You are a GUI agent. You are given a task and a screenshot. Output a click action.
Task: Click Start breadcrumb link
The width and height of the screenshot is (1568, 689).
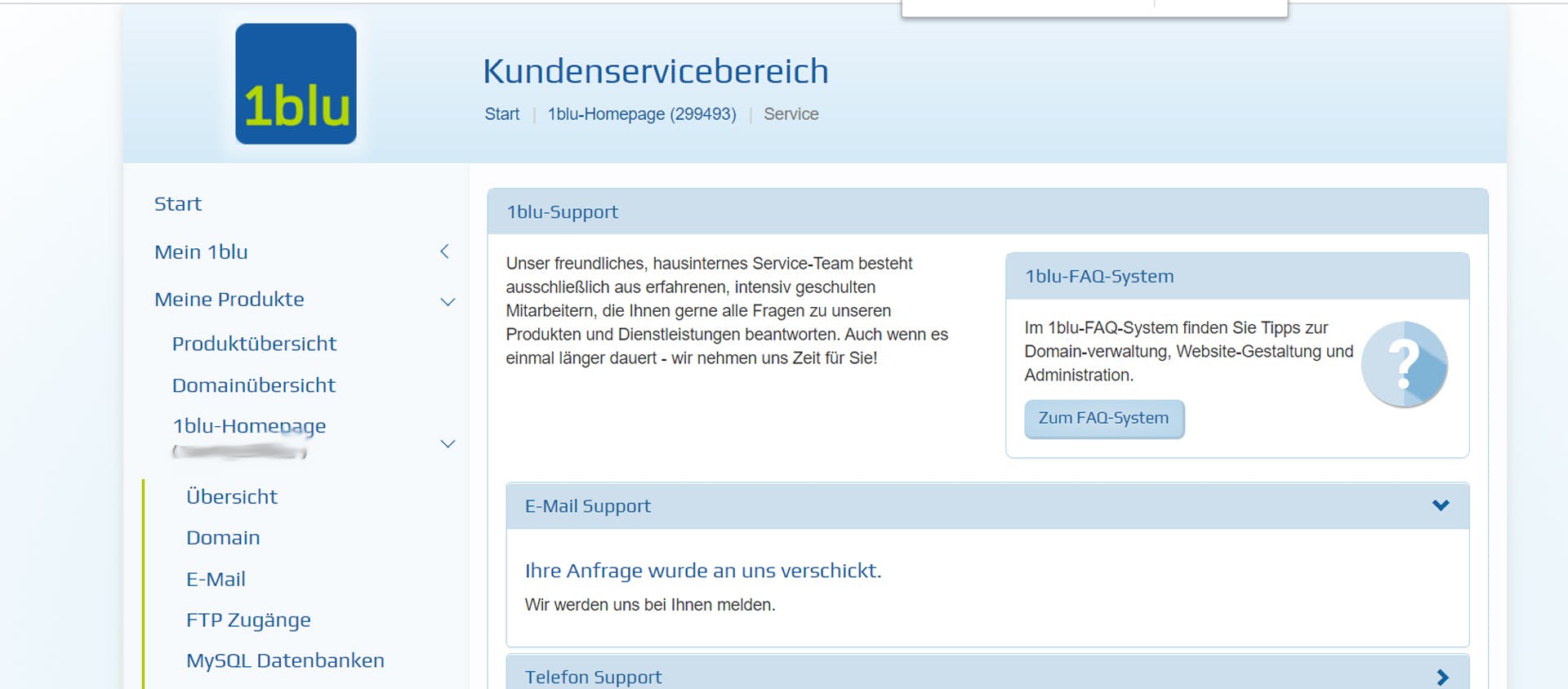pos(502,114)
